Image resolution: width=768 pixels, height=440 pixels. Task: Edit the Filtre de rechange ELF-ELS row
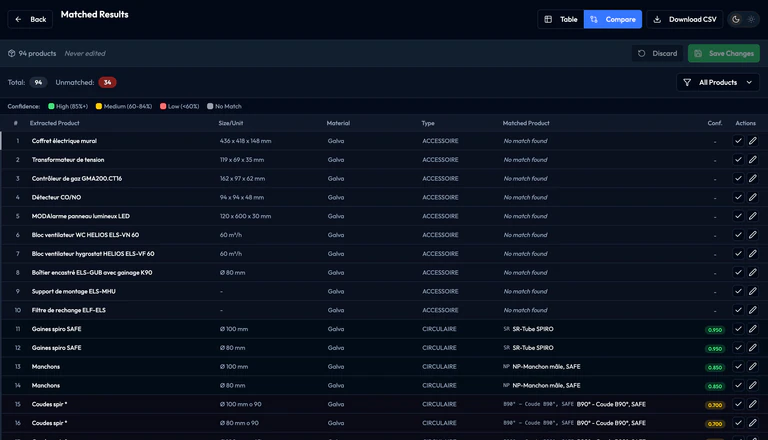point(753,310)
